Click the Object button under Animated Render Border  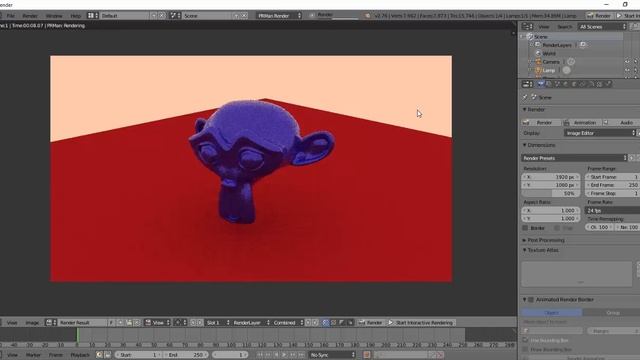(x=551, y=312)
